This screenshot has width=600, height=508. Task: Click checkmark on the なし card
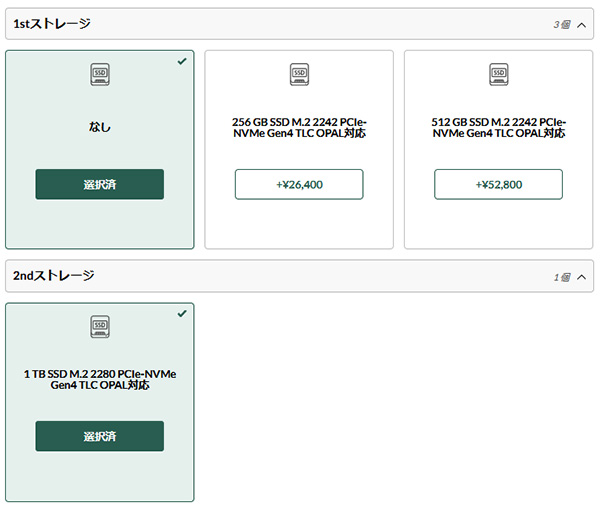[x=182, y=61]
